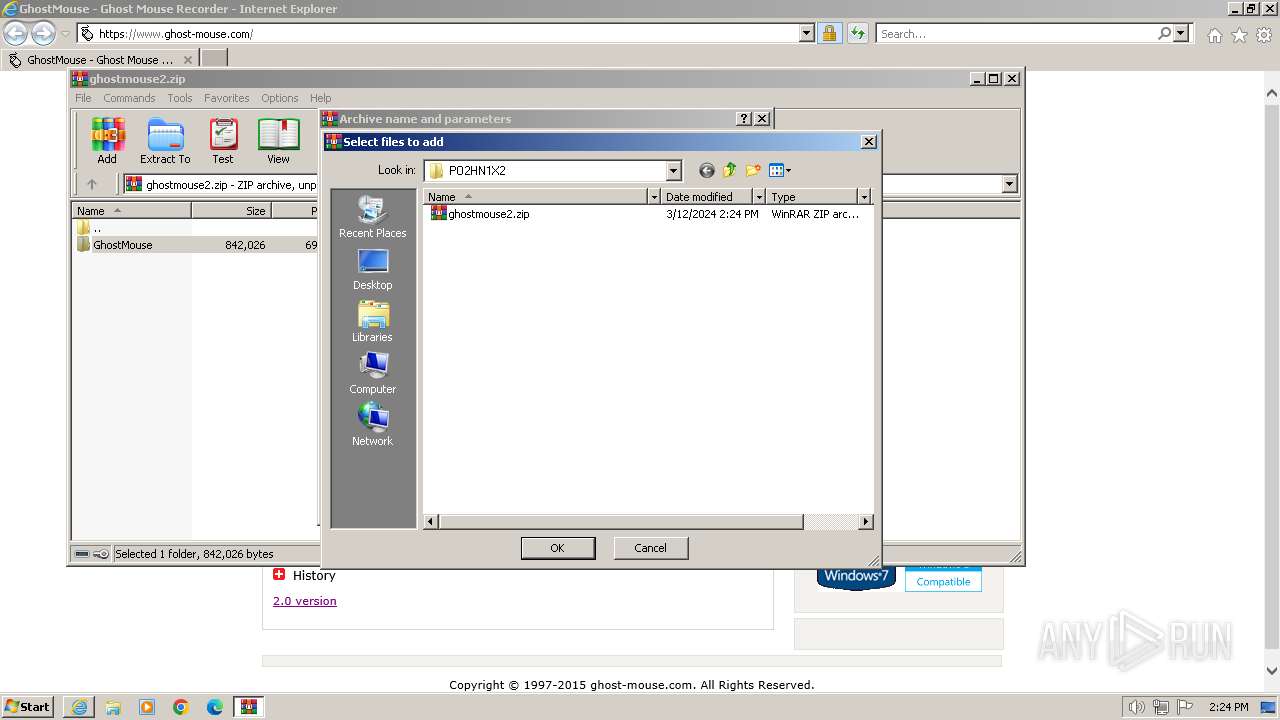The image size is (1280, 720).
Task: Click the Windows Start button
Action: (28, 707)
